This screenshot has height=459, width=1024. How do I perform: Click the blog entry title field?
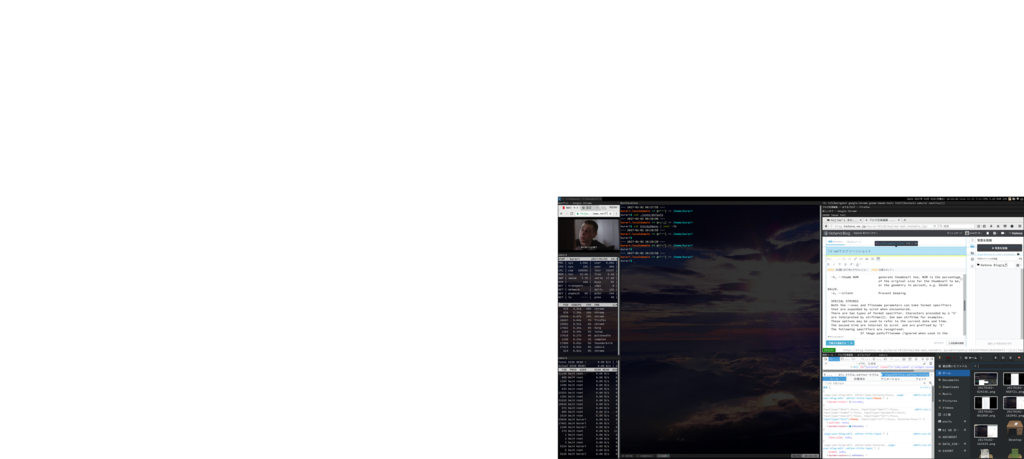click(x=895, y=251)
